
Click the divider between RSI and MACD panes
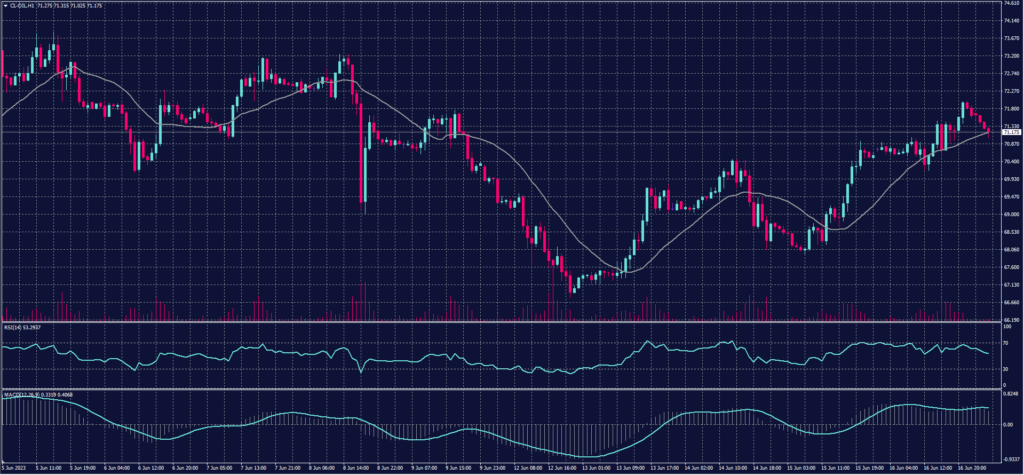tap(500, 389)
